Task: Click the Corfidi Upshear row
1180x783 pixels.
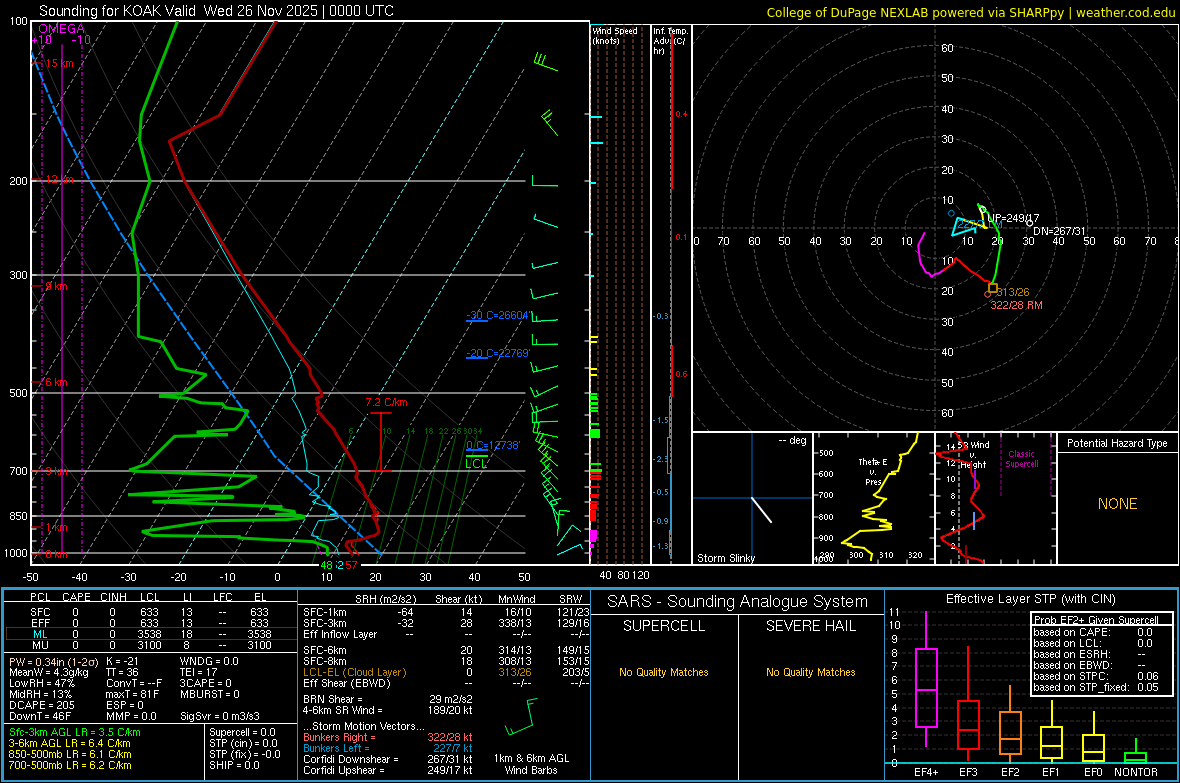Action: tap(388, 770)
